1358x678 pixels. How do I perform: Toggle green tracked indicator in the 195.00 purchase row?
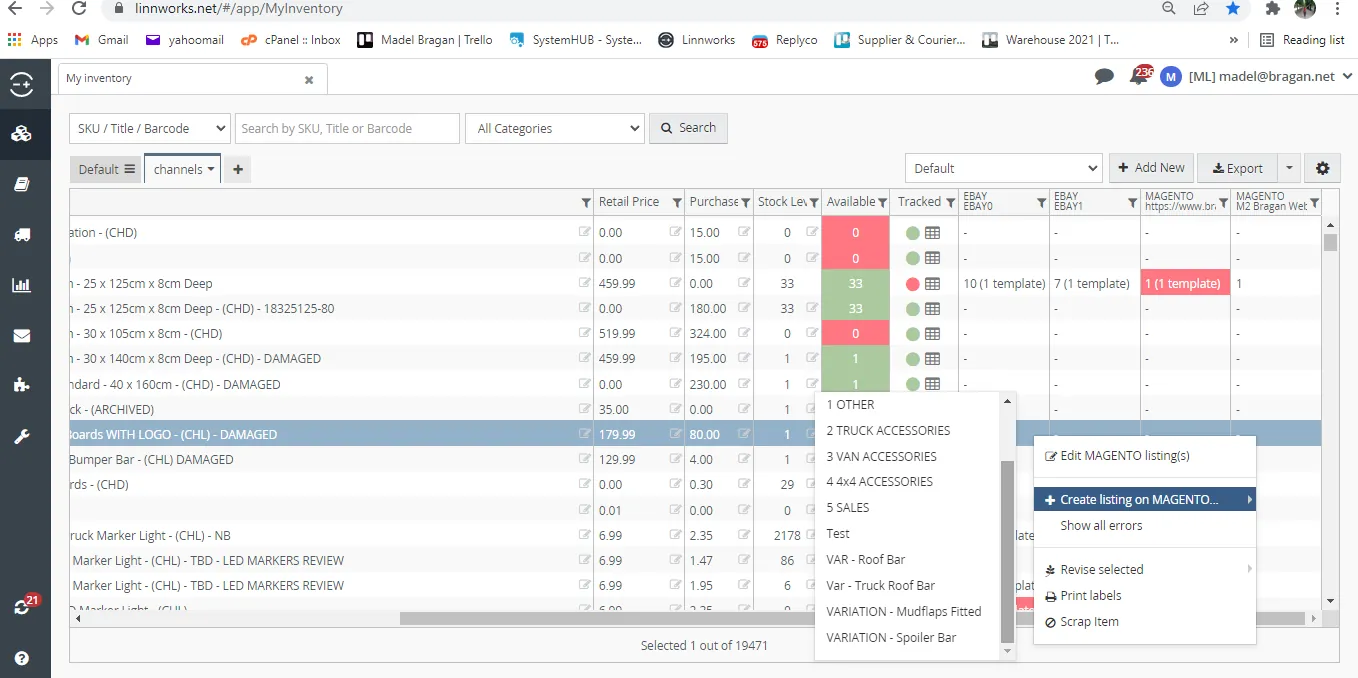coord(912,359)
